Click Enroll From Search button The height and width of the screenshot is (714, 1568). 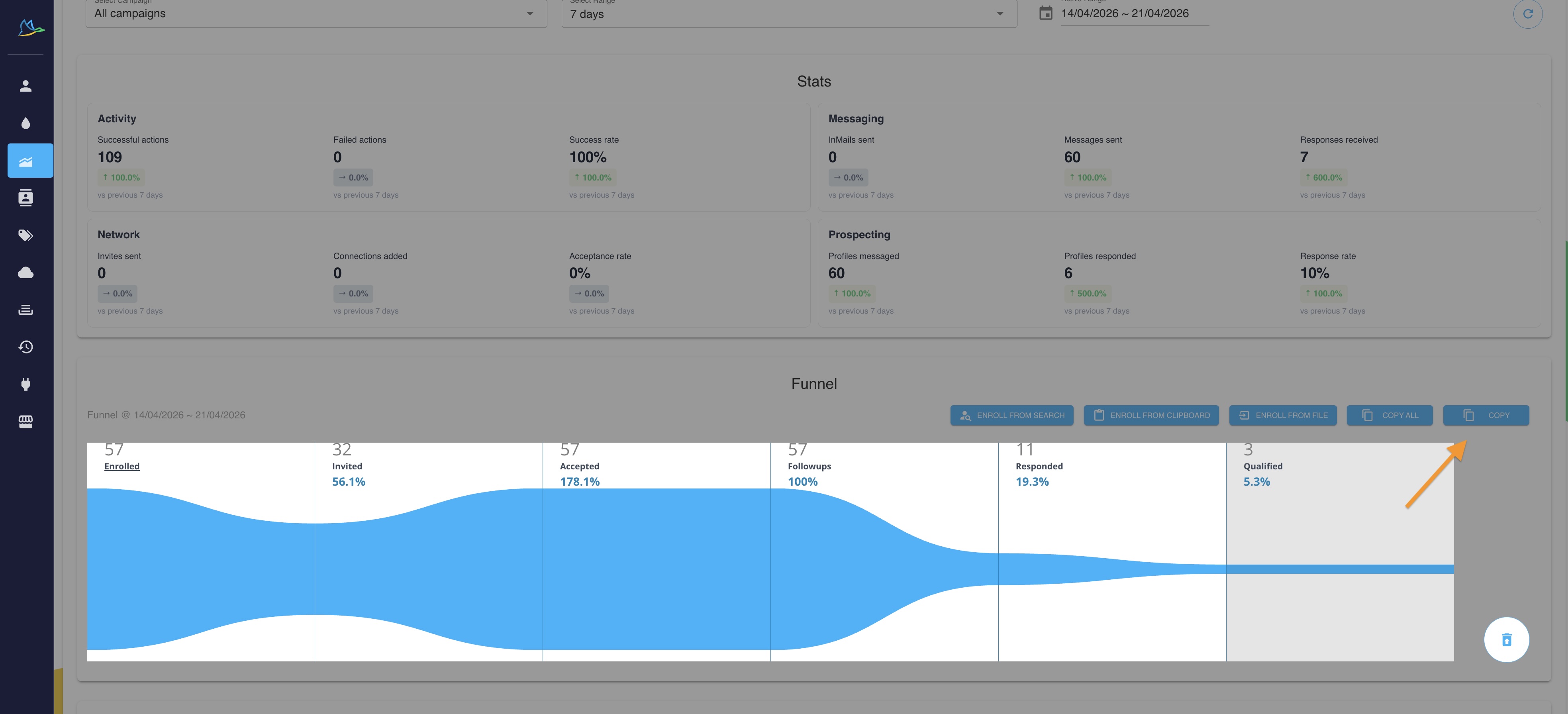[x=1011, y=415]
